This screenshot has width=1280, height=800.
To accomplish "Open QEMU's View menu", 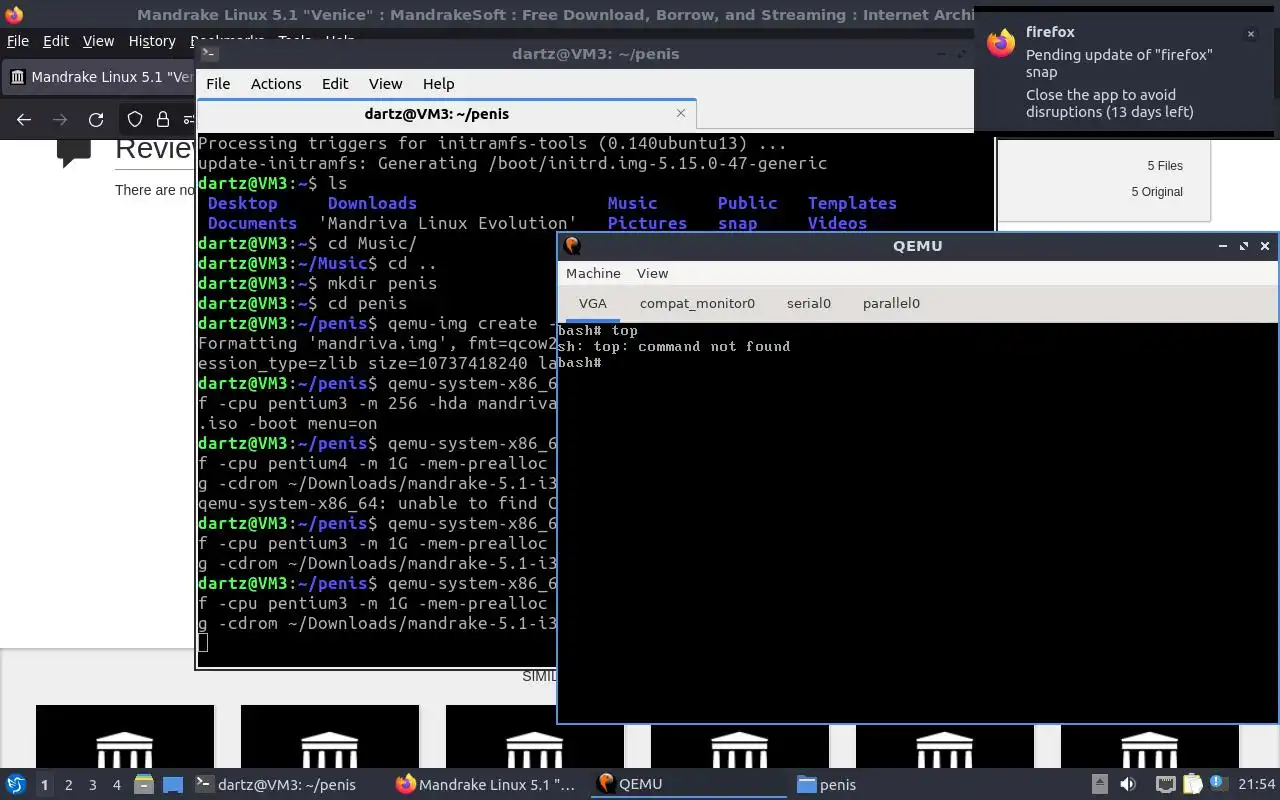I will [652, 273].
